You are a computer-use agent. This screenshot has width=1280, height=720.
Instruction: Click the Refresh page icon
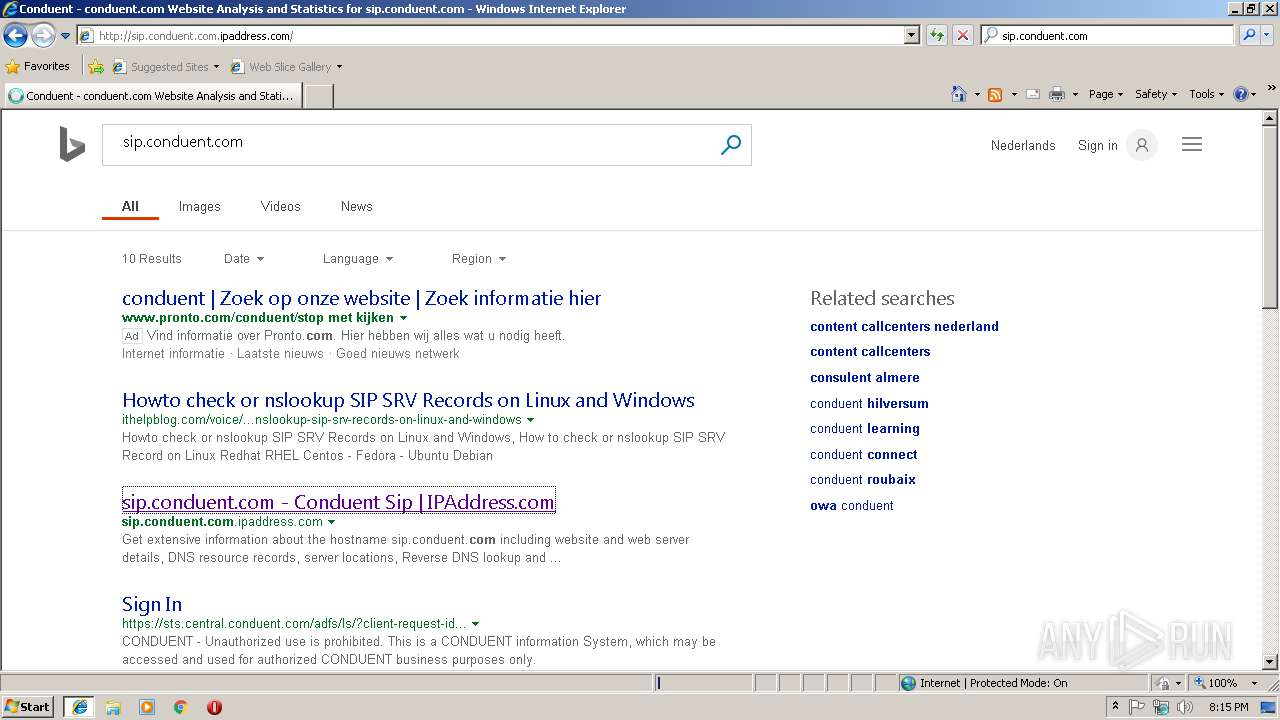click(936, 35)
